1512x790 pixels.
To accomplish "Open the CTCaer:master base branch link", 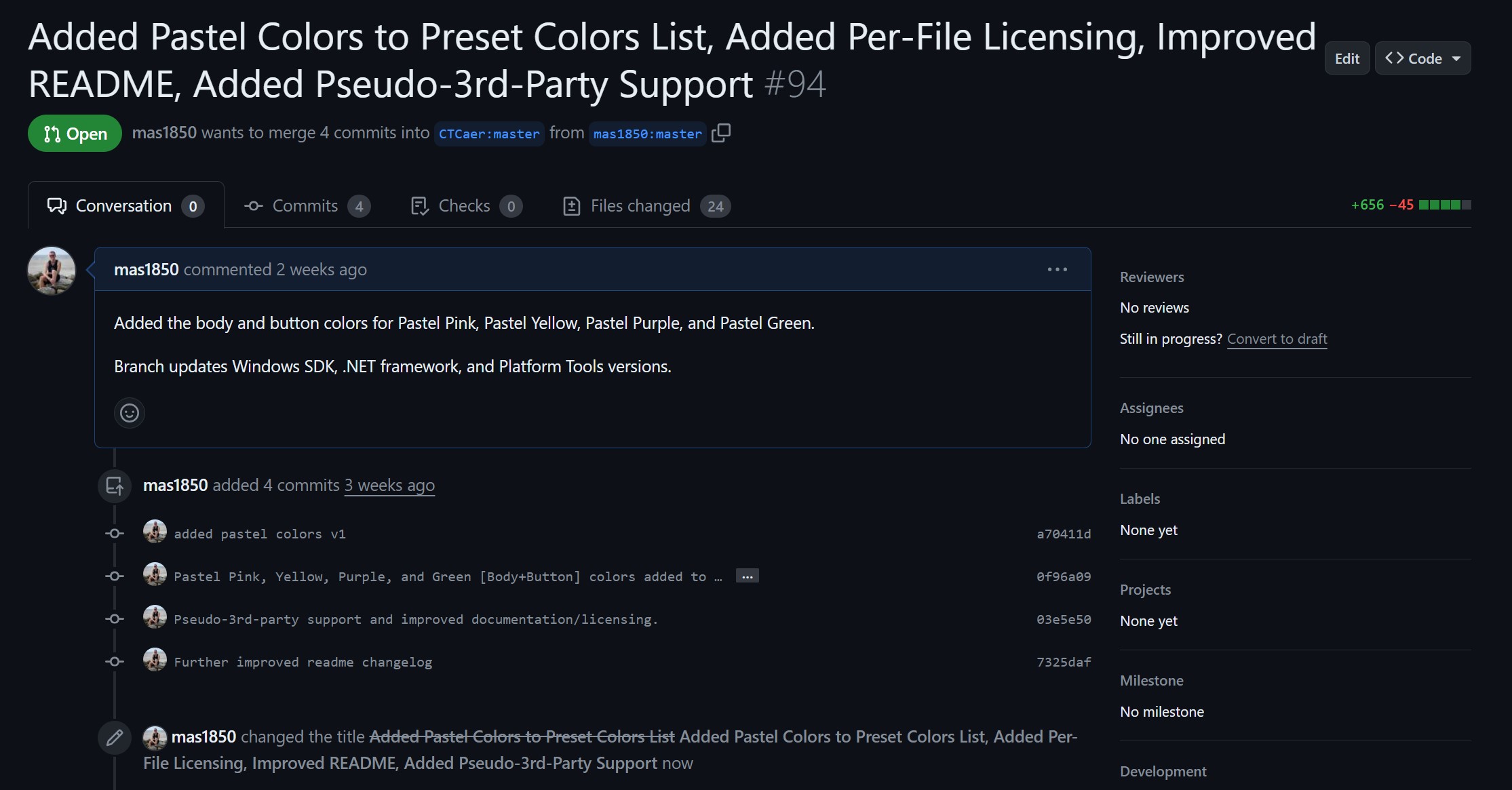I will tap(489, 134).
